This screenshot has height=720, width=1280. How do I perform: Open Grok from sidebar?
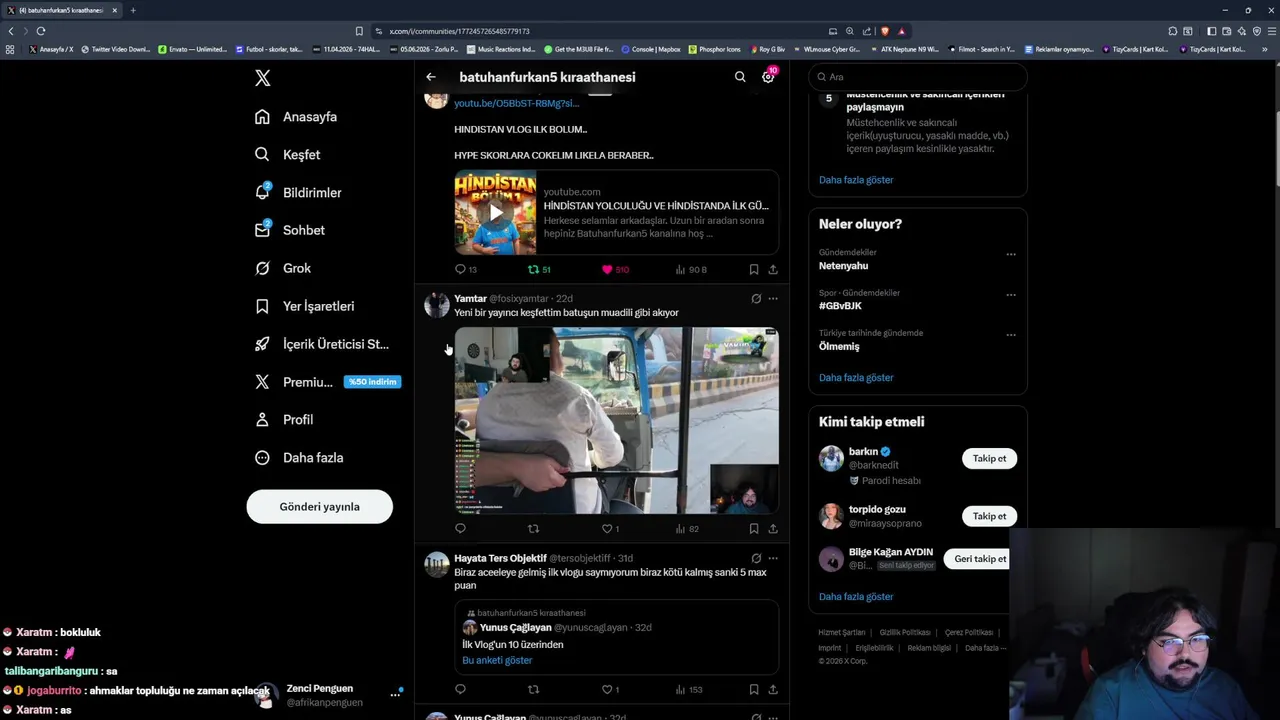coord(283,268)
